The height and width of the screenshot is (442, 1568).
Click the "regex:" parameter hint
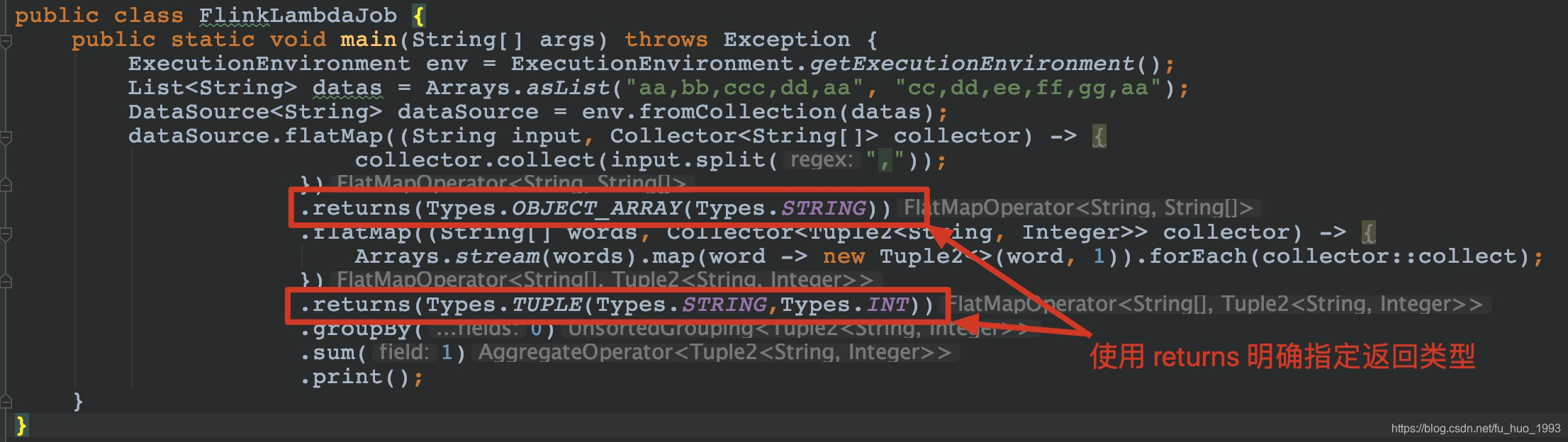pyautogui.click(x=821, y=160)
